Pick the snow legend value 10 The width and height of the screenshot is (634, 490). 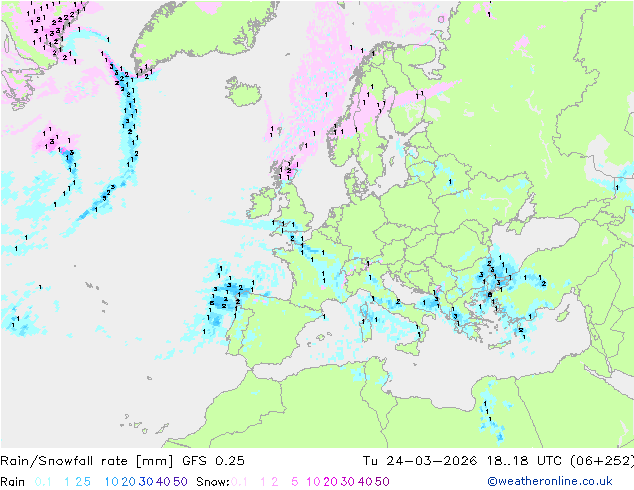coord(313,482)
